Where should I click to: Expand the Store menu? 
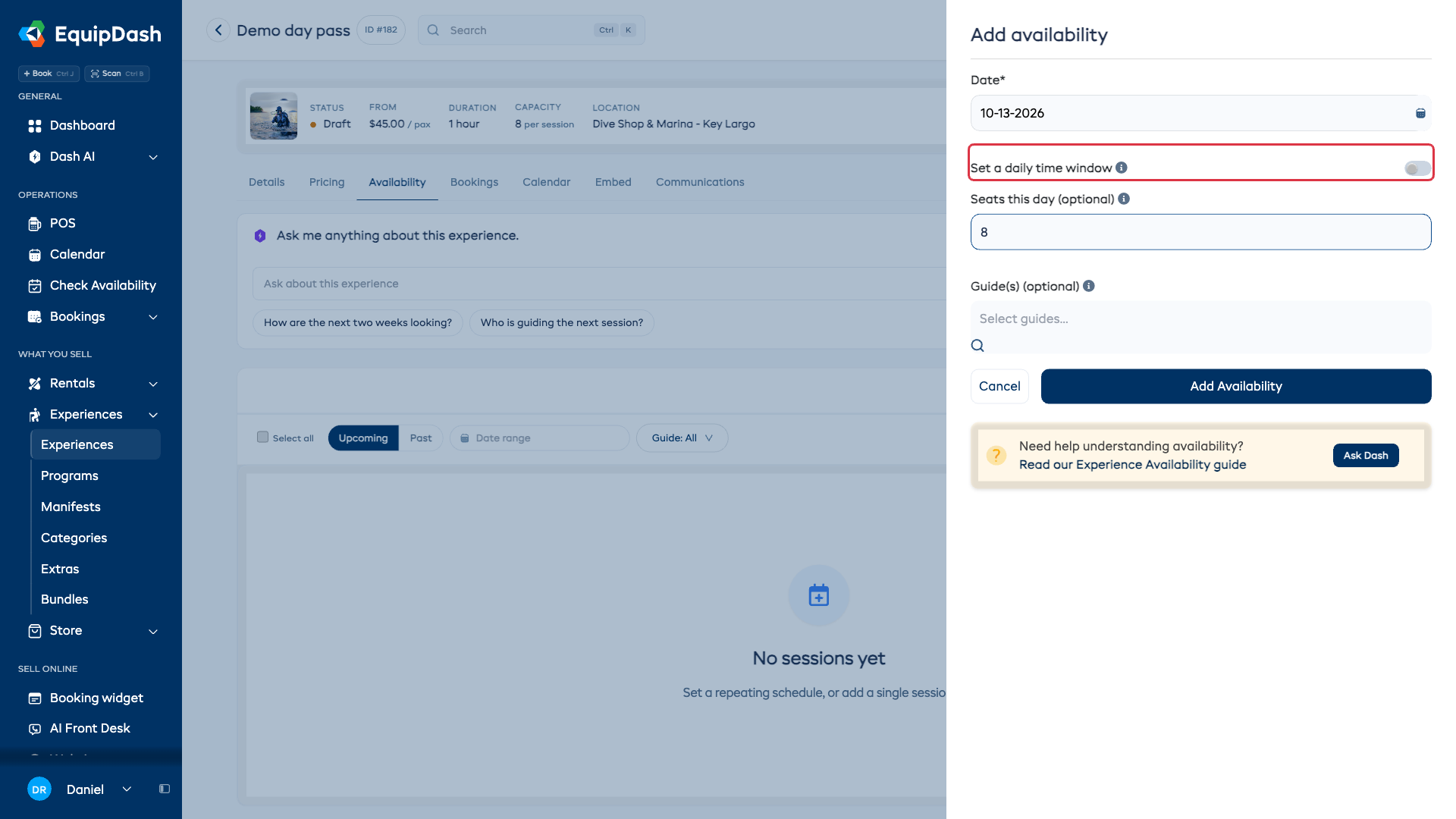point(153,631)
